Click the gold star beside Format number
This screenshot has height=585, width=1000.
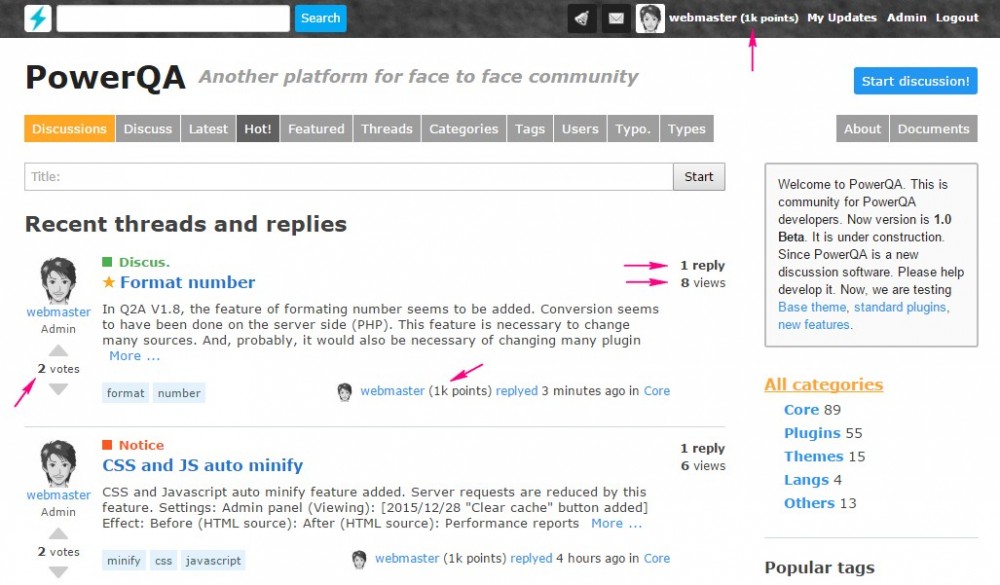(109, 283)
